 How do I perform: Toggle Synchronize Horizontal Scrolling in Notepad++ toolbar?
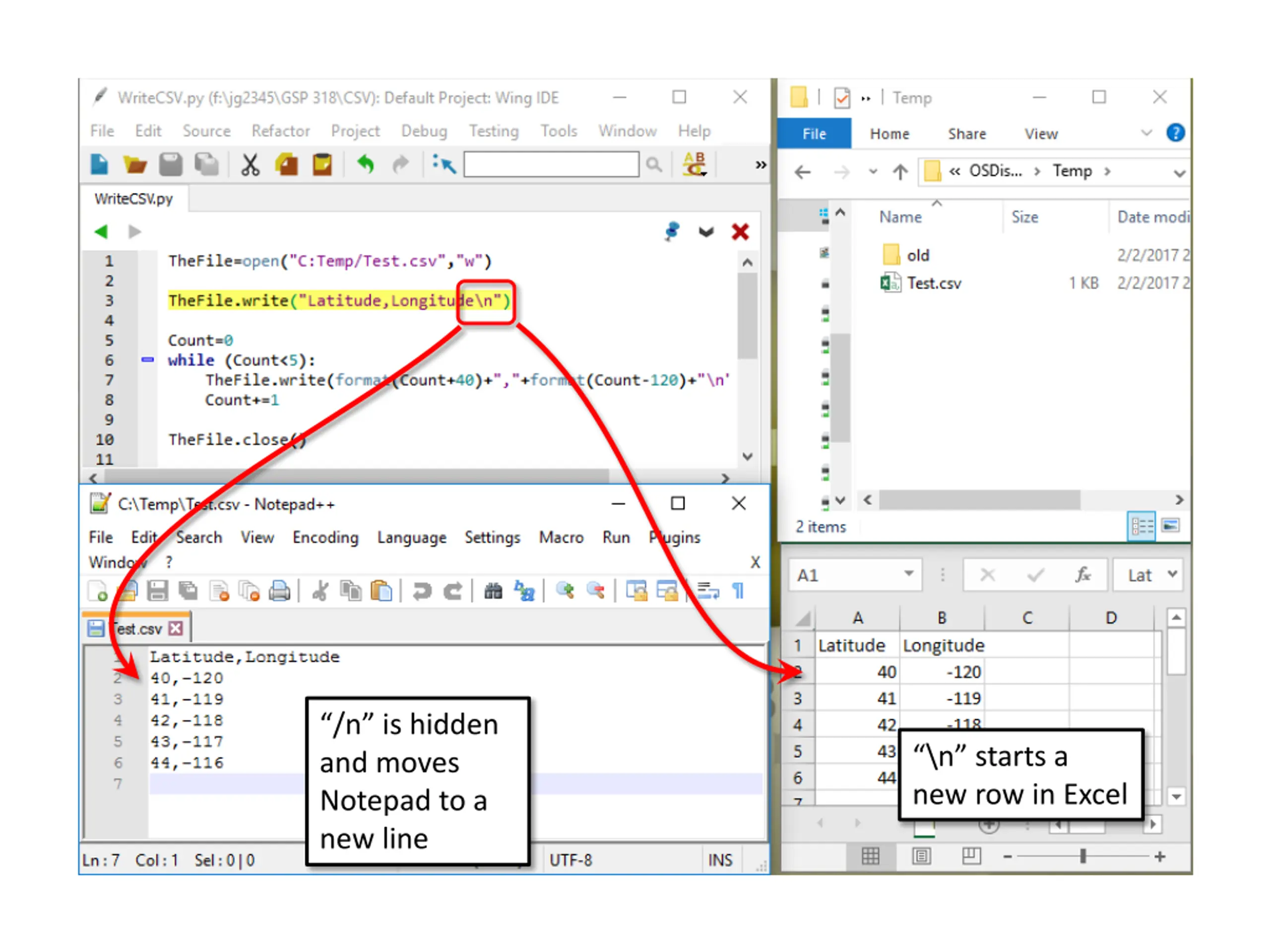667,591
